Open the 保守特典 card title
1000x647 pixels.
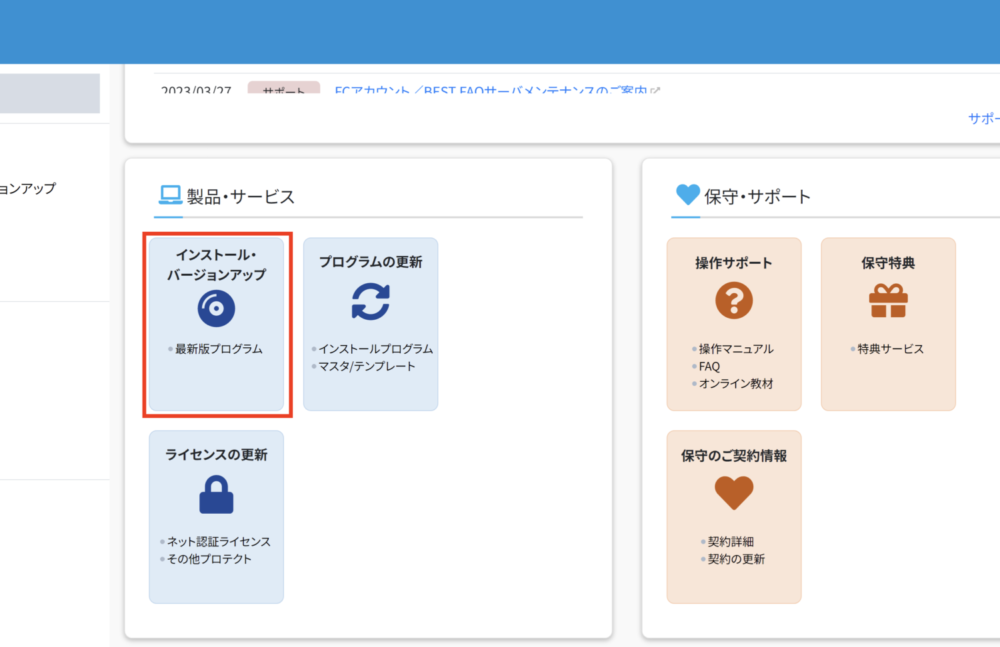pyautogui.click(x=888, y=263)
